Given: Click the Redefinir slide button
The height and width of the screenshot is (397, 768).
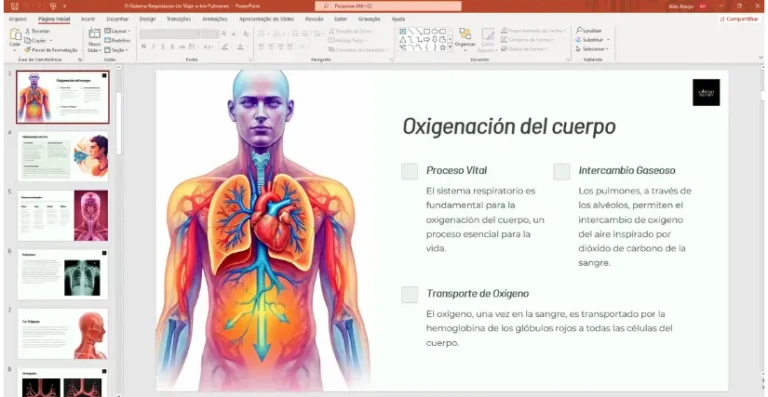Looking at the screenshot, I should click(117, 40).
